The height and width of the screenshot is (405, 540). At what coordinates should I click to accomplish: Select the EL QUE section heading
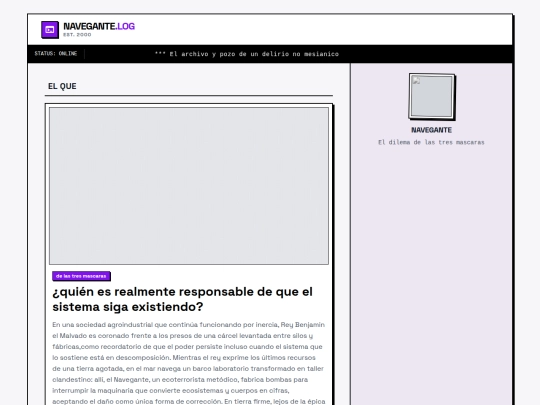62,86
